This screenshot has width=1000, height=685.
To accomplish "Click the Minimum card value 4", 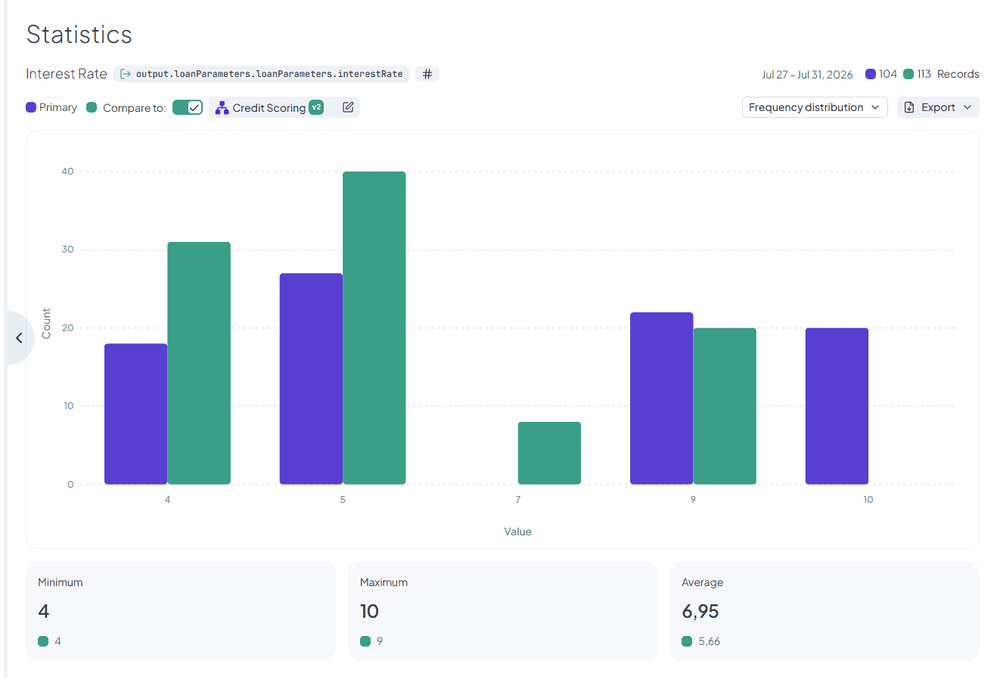I will tap(43, 612).
